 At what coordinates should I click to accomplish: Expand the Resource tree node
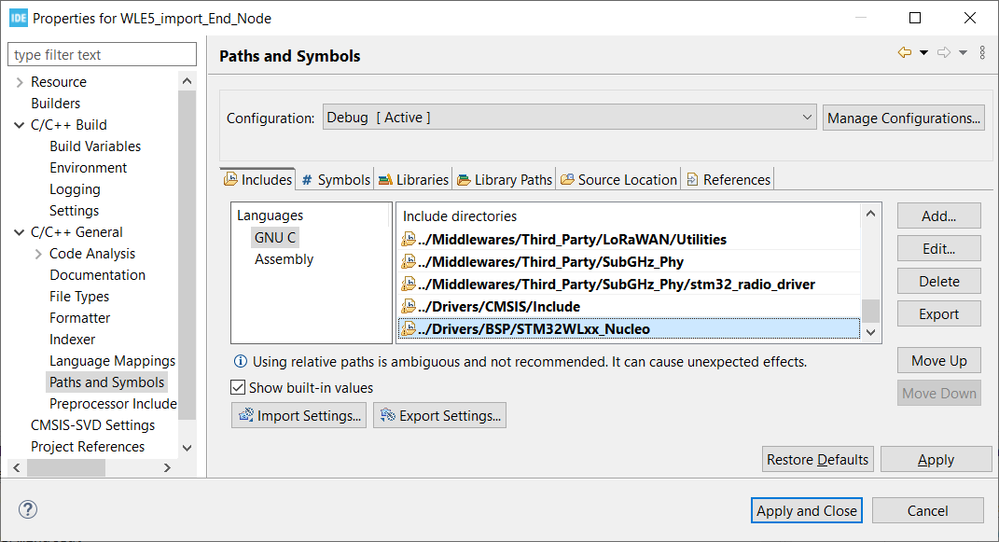point(20,82)
